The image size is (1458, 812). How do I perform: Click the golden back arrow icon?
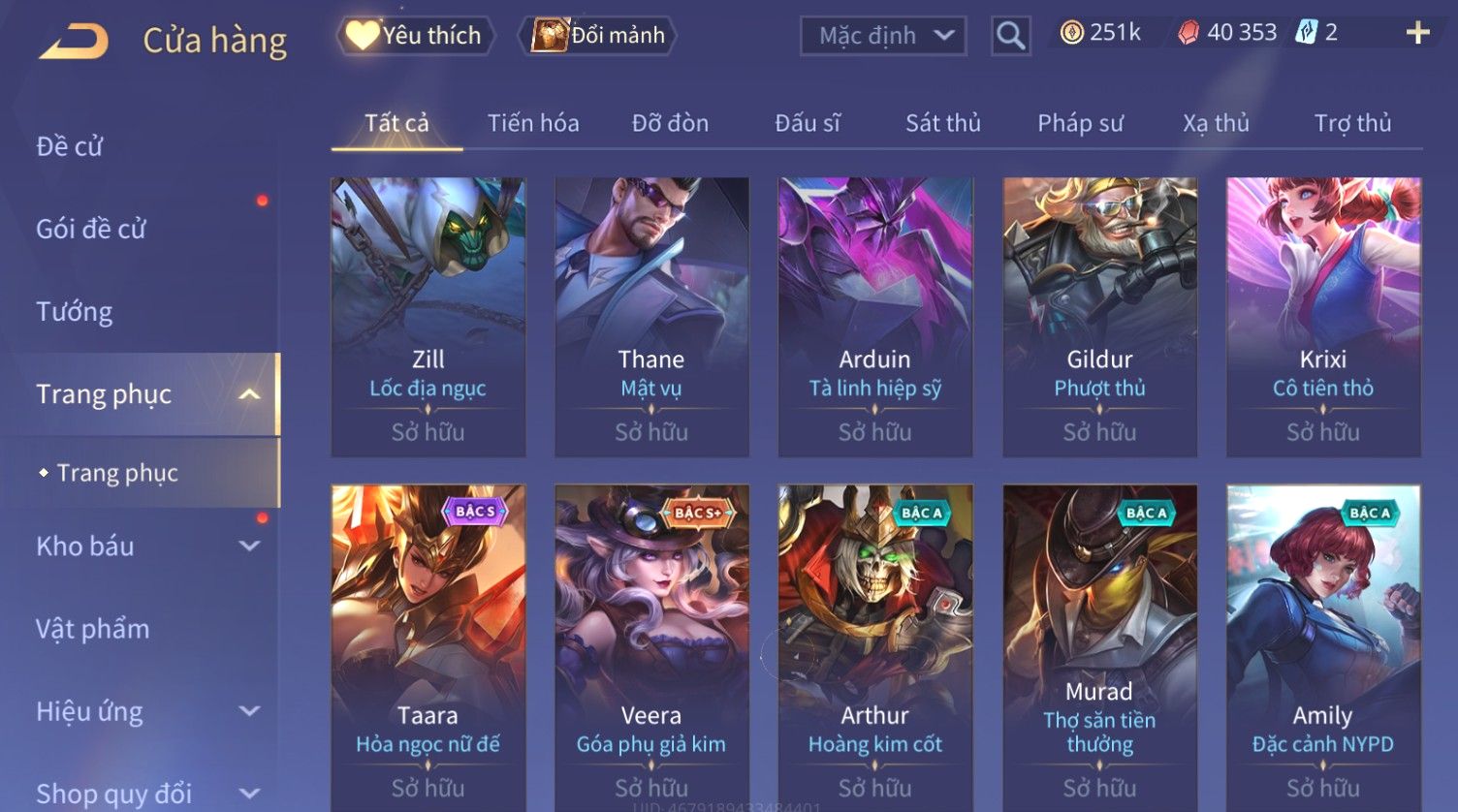pyautogui.click(x=74, y=42)
